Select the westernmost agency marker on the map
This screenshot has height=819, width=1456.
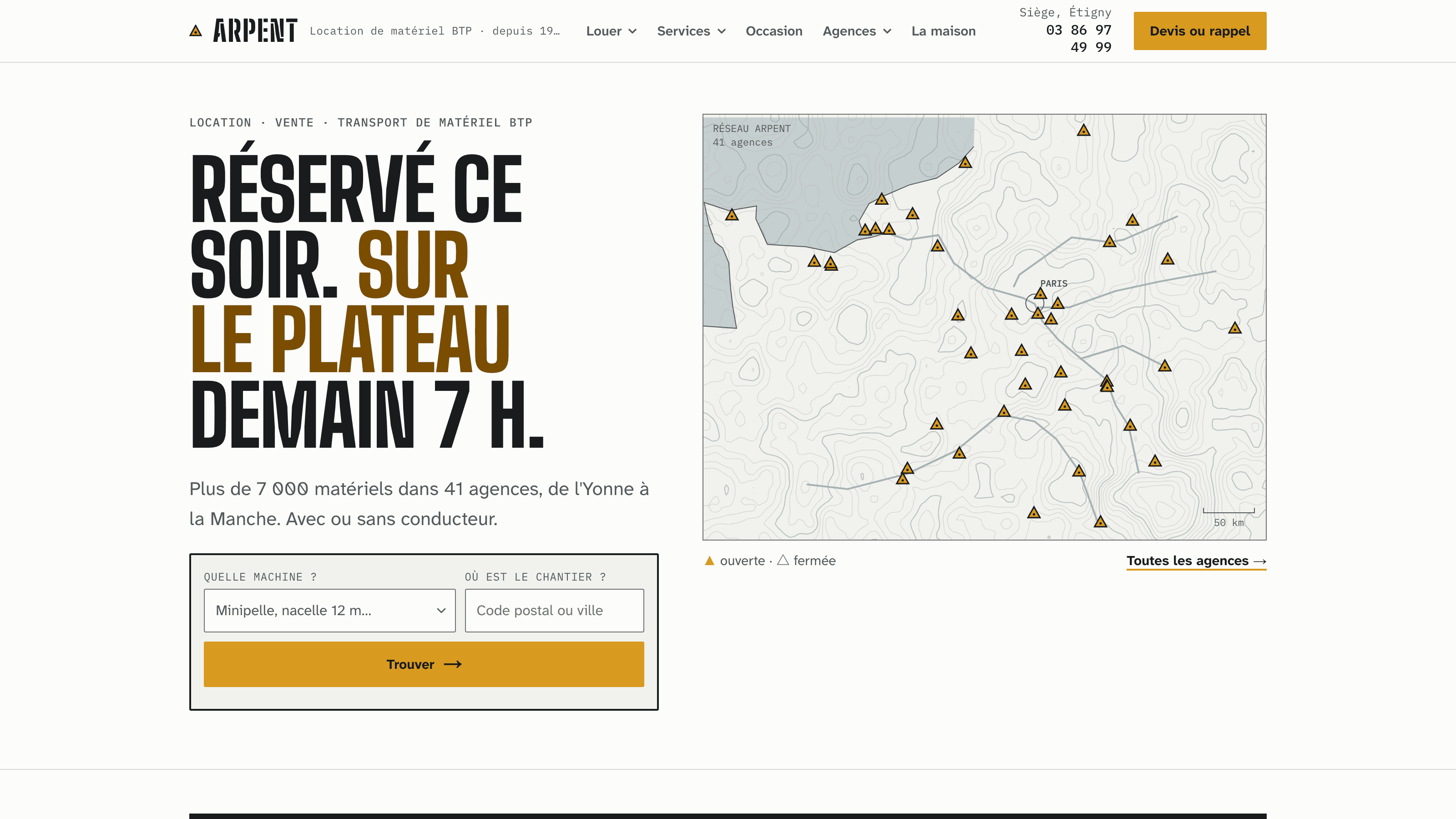[732, 215]
